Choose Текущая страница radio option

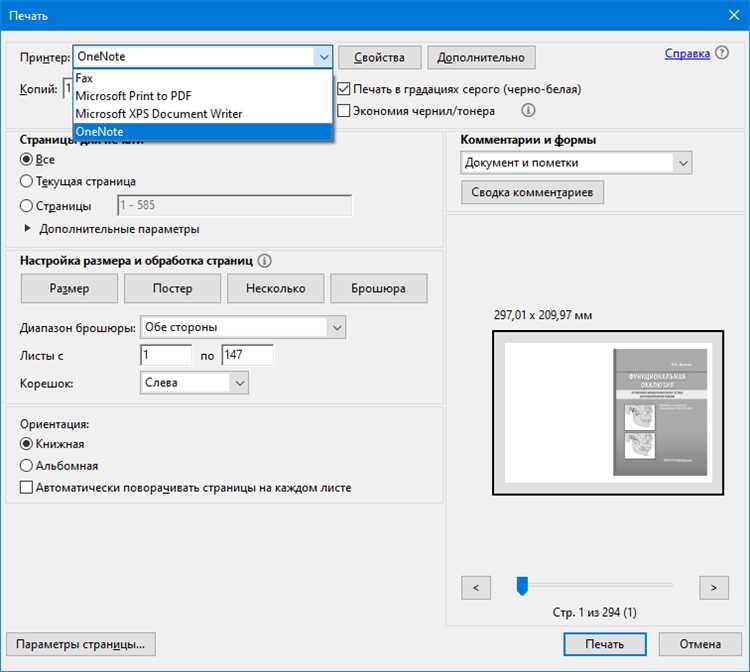[x=26, y=181]
